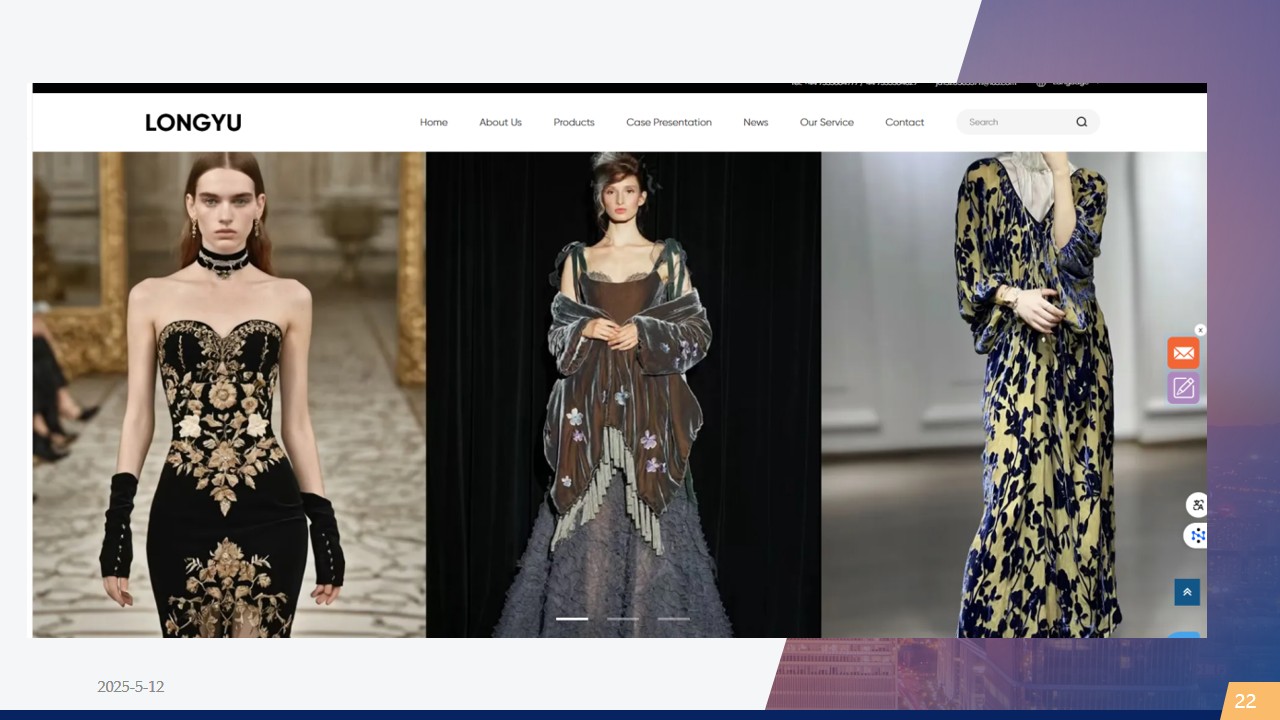Open the News page
1280x720 pixels.
756,122
